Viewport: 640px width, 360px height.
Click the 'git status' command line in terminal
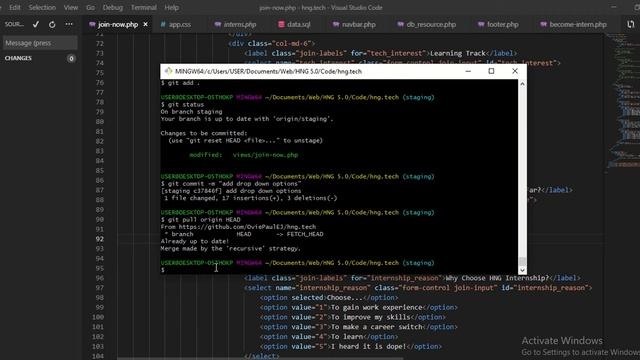click(x=182, y=104)
